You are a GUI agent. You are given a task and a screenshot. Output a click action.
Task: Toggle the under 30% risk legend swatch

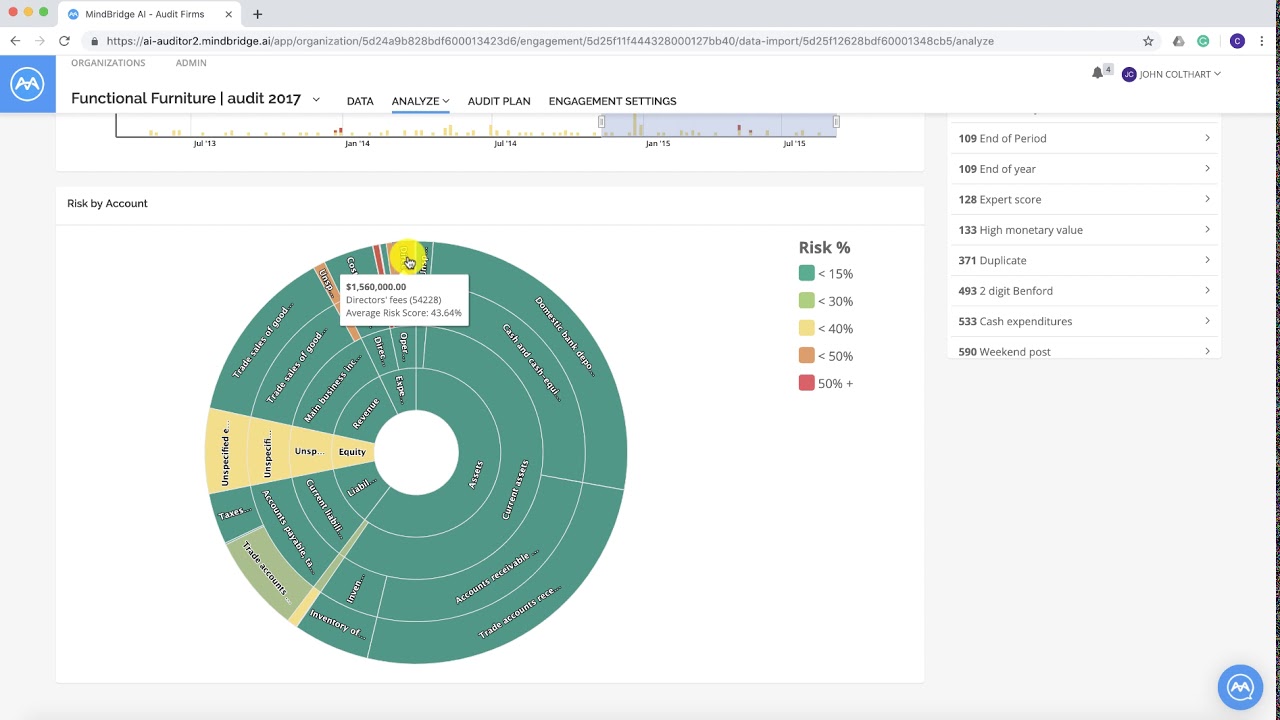tap(806, 301)
